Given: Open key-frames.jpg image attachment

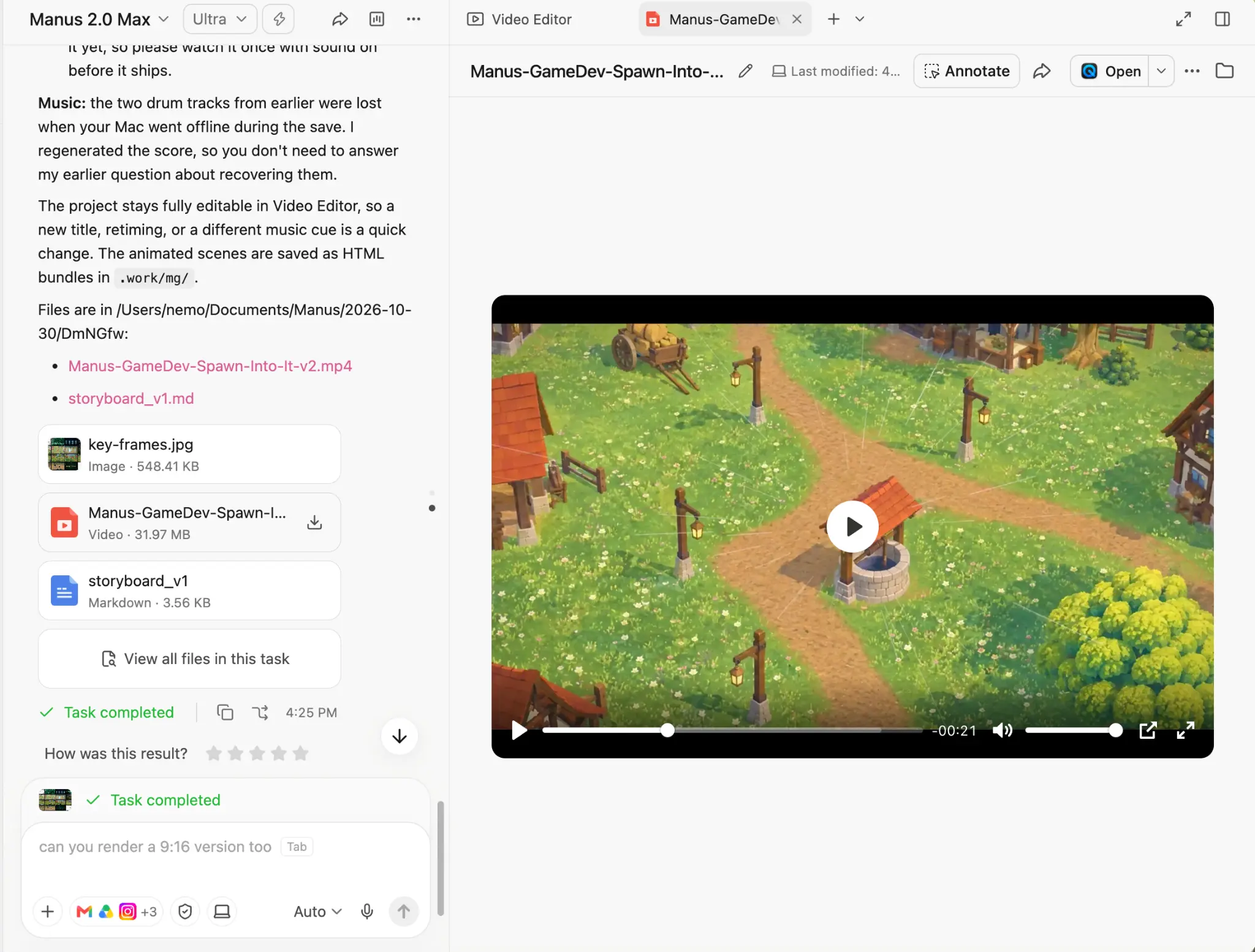Looking at the screenshot, I should point(189,455).
